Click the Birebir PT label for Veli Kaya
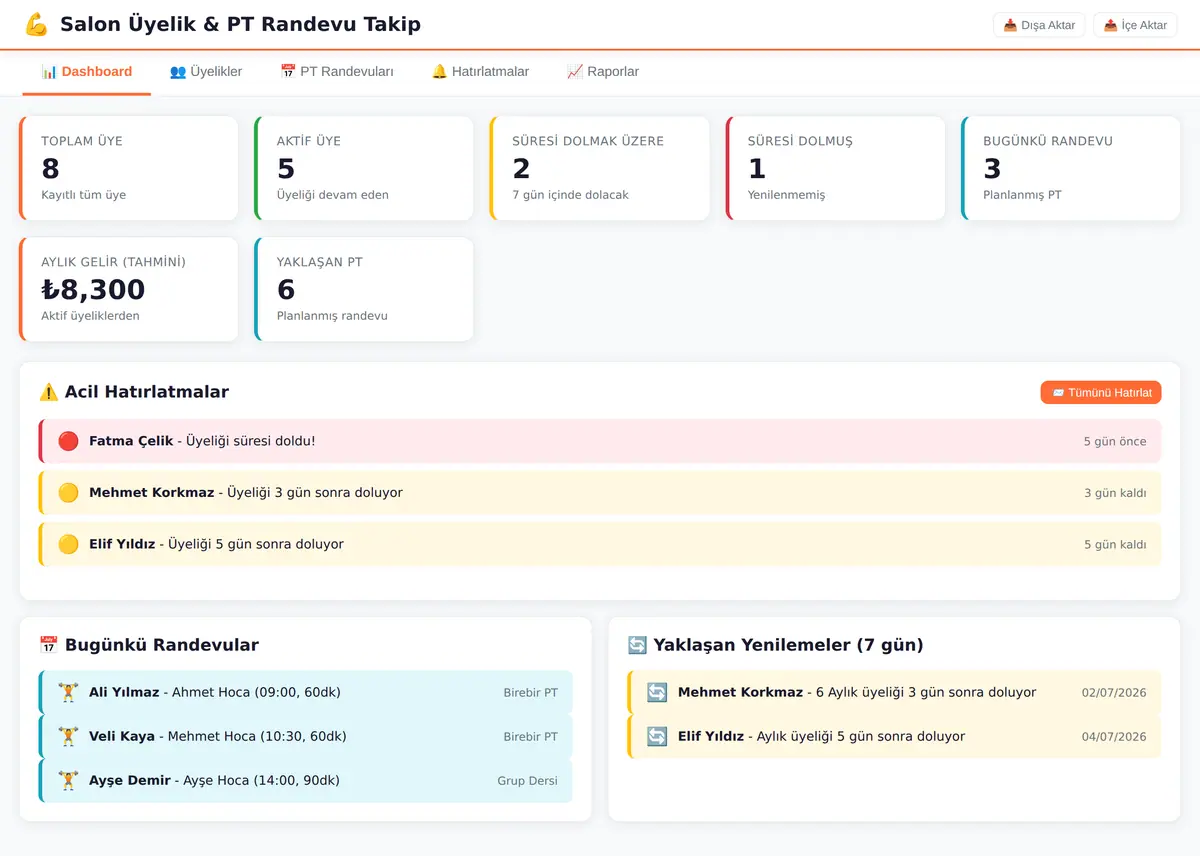The width and height of the screenshot is (1200, 856). click(x=530, y=737)
